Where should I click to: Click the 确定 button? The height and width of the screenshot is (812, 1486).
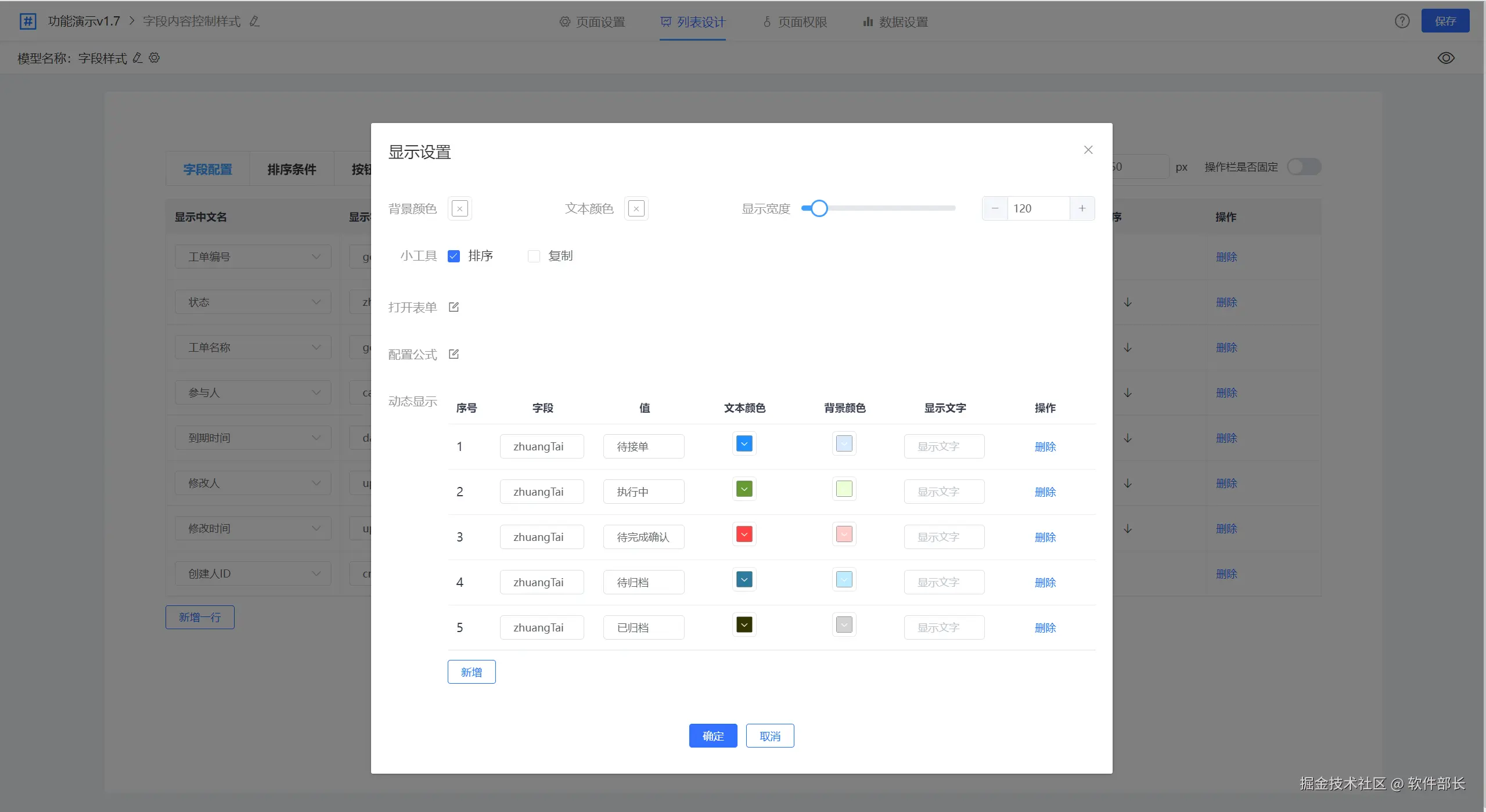[713, 736]
